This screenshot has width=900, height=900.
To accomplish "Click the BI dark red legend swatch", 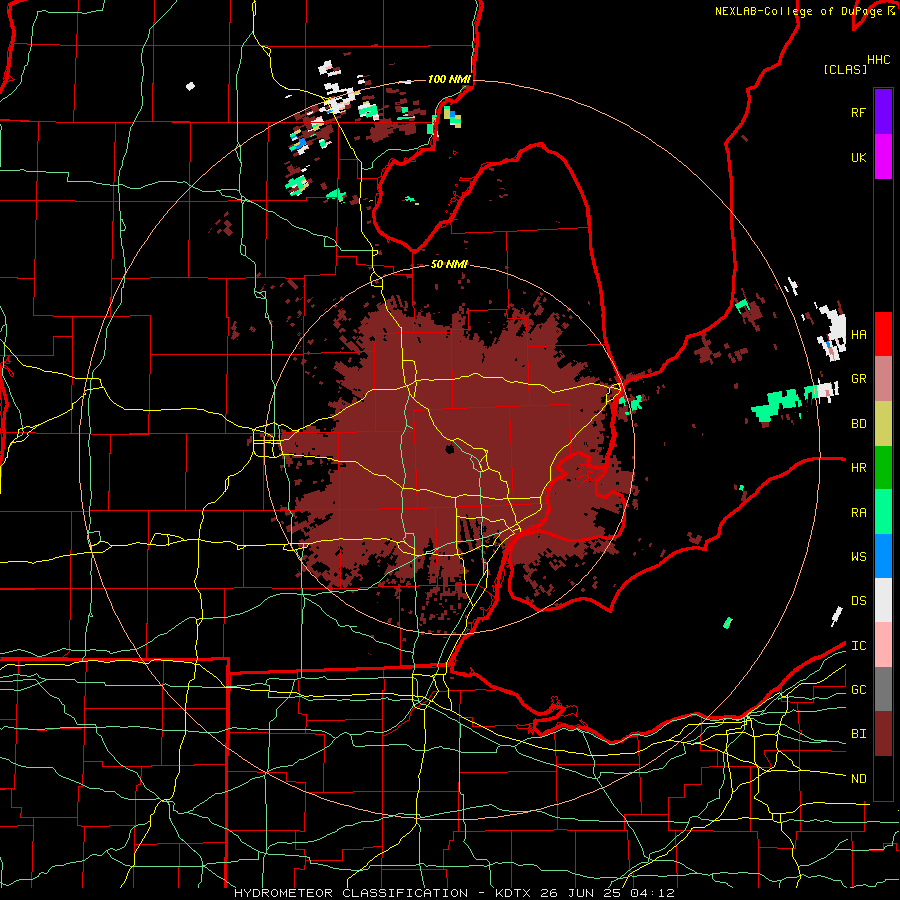I will click(x=883, y=734).
